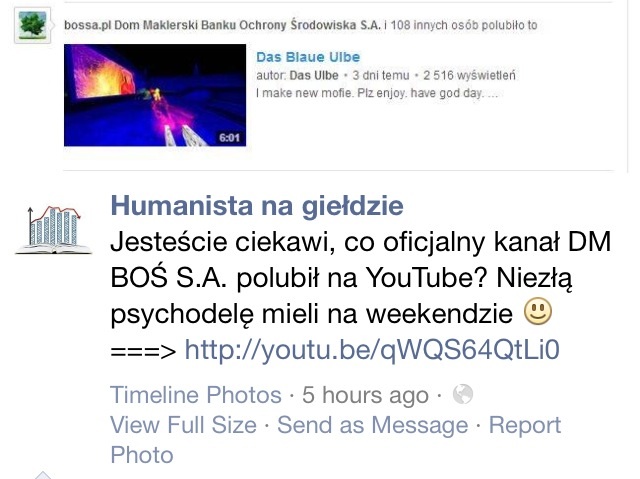Click Report Photo link
The image size is (640, 479).
(336, 440)
